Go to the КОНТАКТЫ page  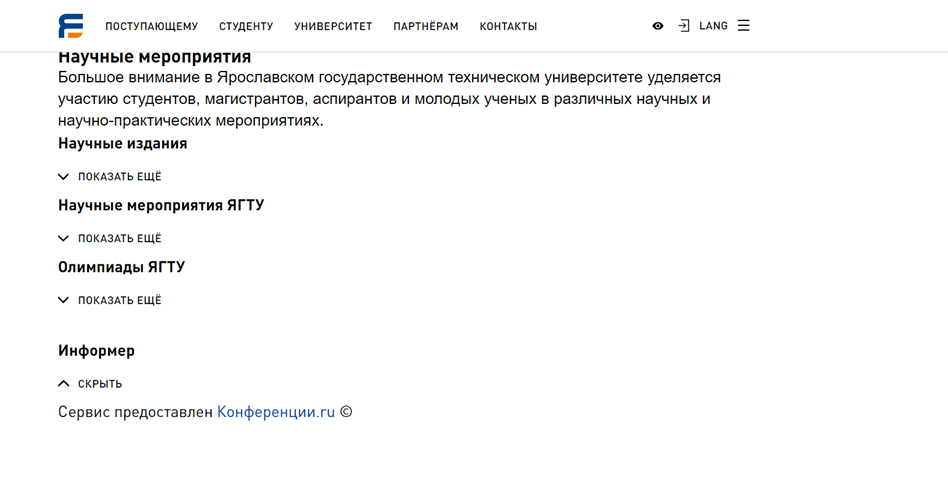click(x=508, y=27)
